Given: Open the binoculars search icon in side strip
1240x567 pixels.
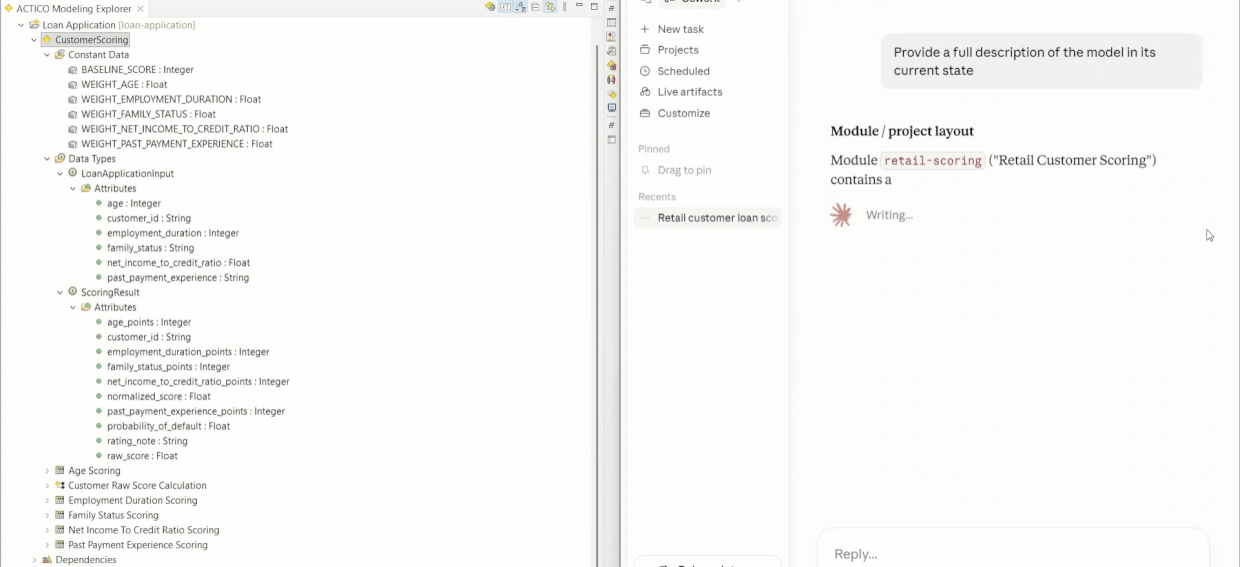Looking at the screenshot, I should click(612, 79).
